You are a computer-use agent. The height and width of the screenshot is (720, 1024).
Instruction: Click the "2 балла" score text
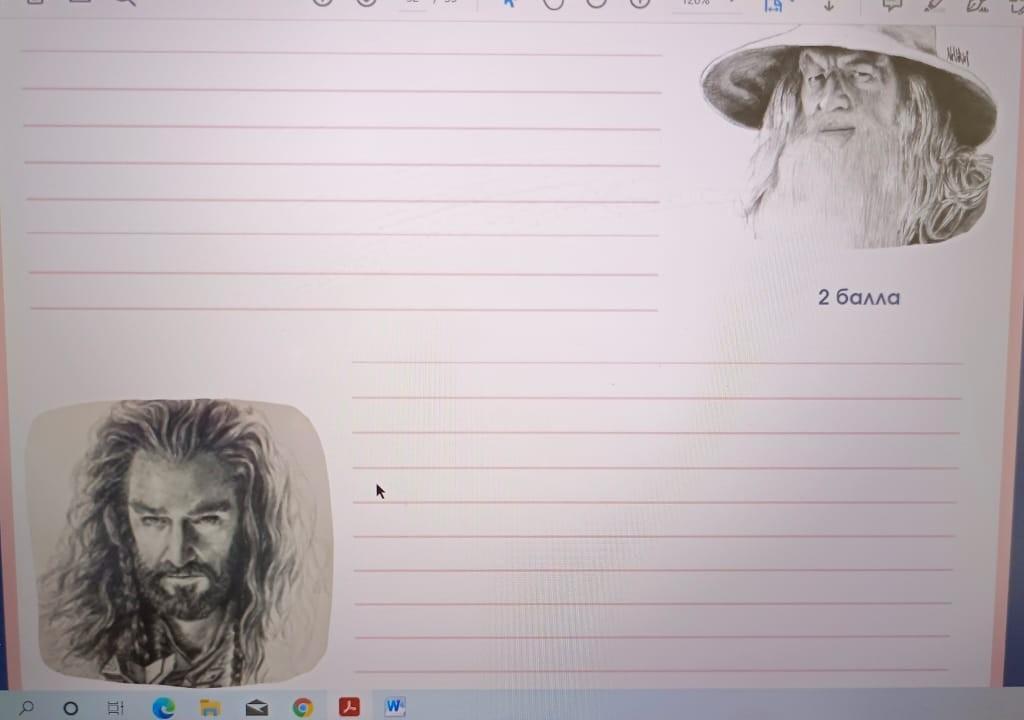coord(859,297)
